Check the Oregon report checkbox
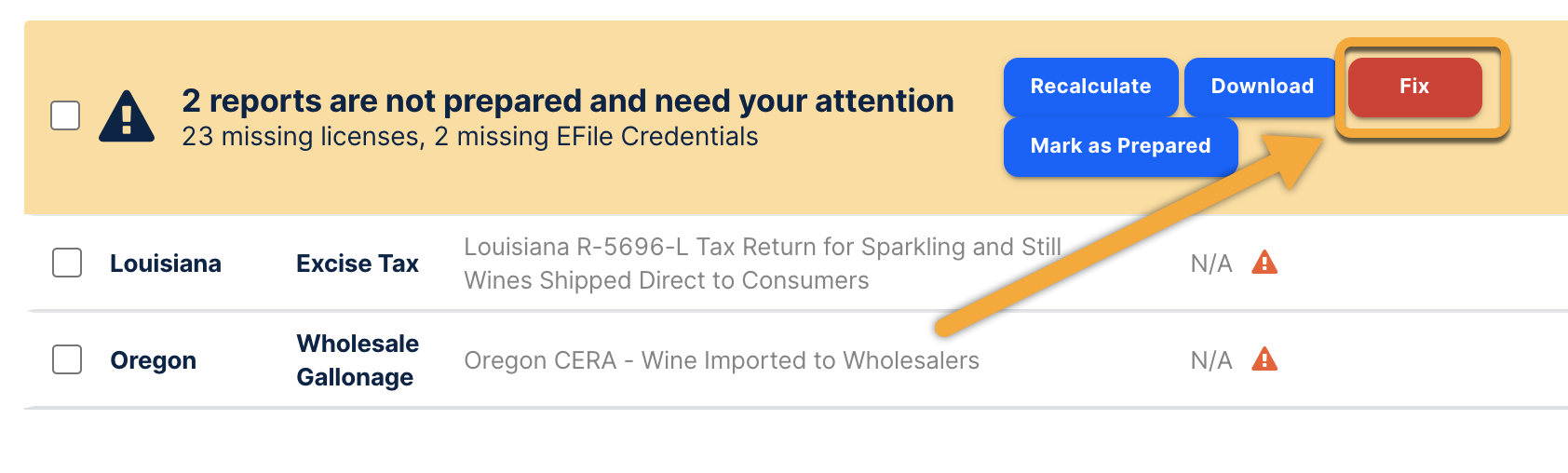The image size is (1568, 473). pyautogui.click(x=67, y=359)
